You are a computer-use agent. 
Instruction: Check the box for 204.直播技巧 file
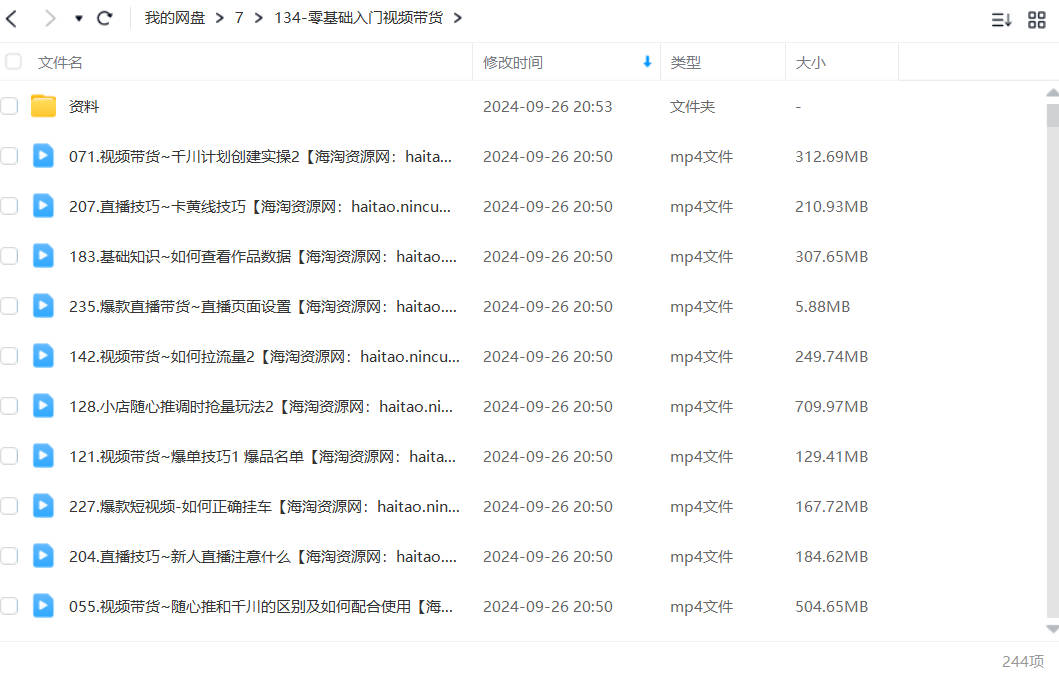(x=9, y=556)
